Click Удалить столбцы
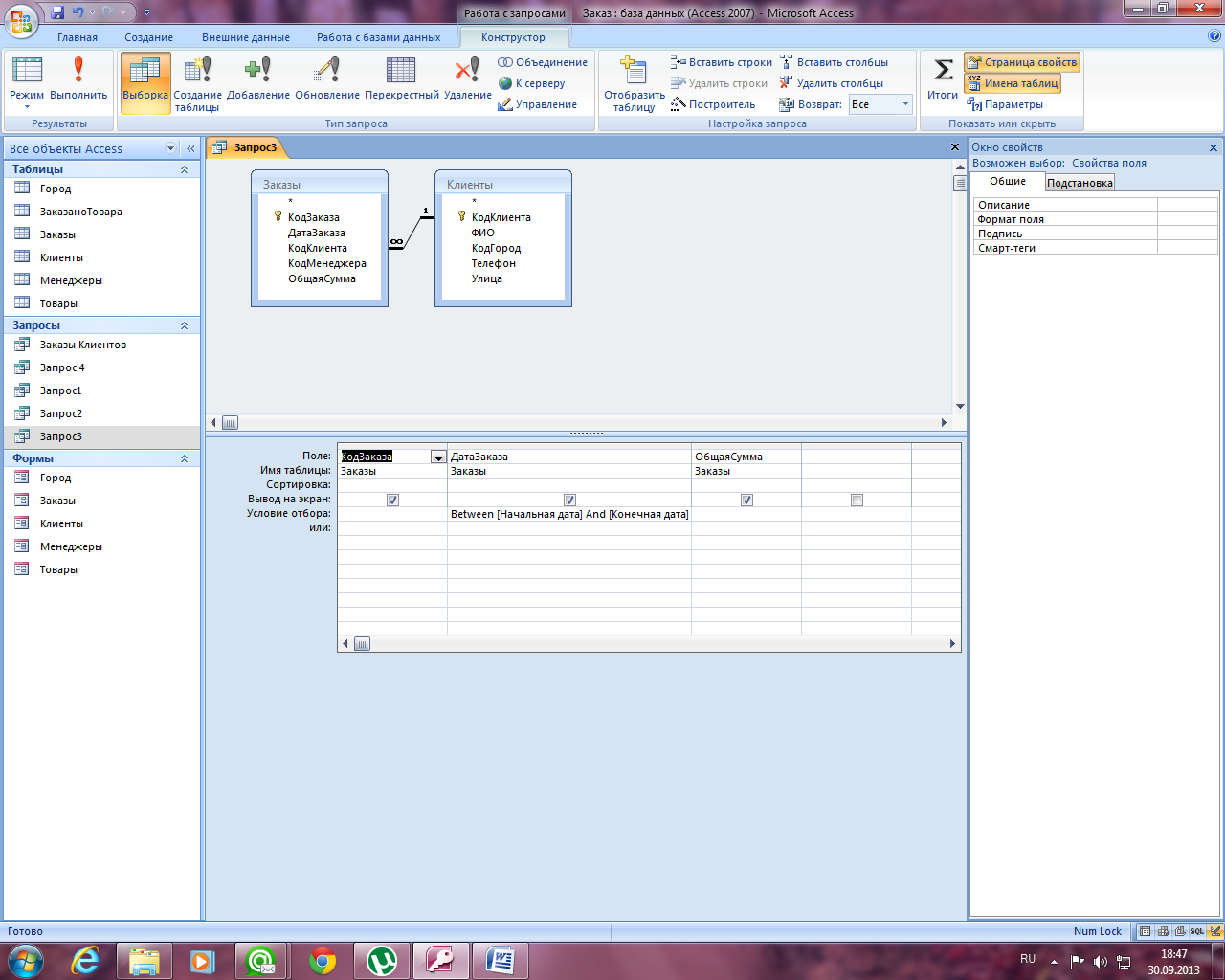 point(832,83)
